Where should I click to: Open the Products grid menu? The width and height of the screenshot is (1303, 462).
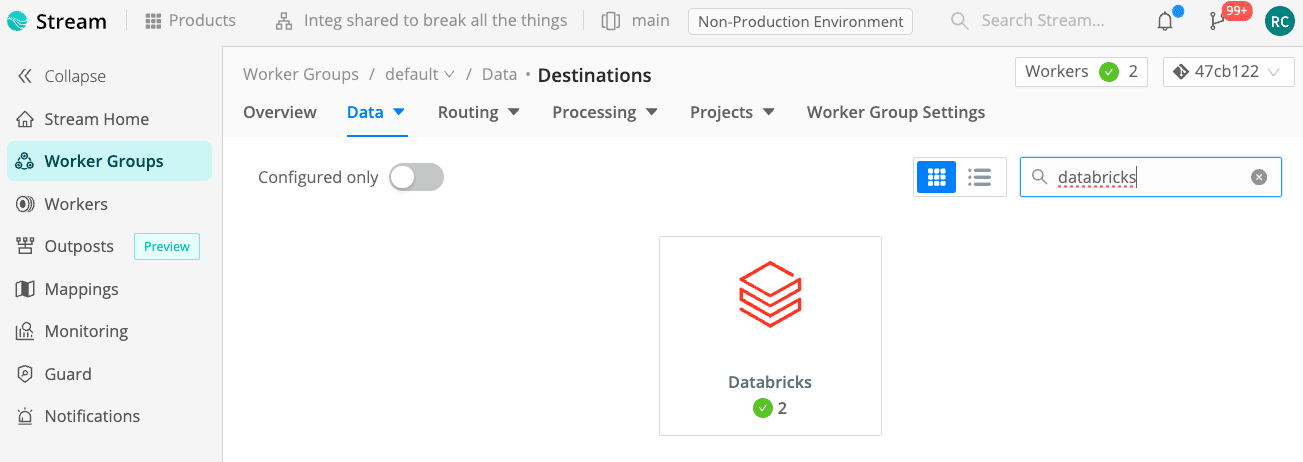(x=191, y=21)
